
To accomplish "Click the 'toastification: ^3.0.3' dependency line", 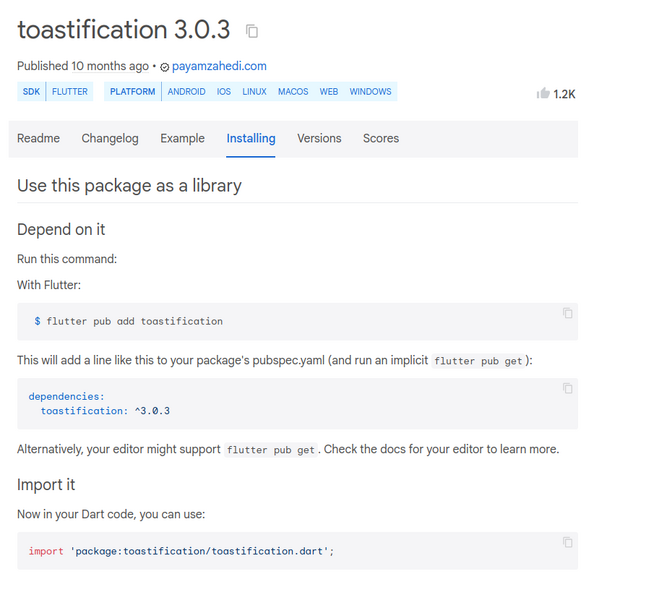I will [105, 411].
